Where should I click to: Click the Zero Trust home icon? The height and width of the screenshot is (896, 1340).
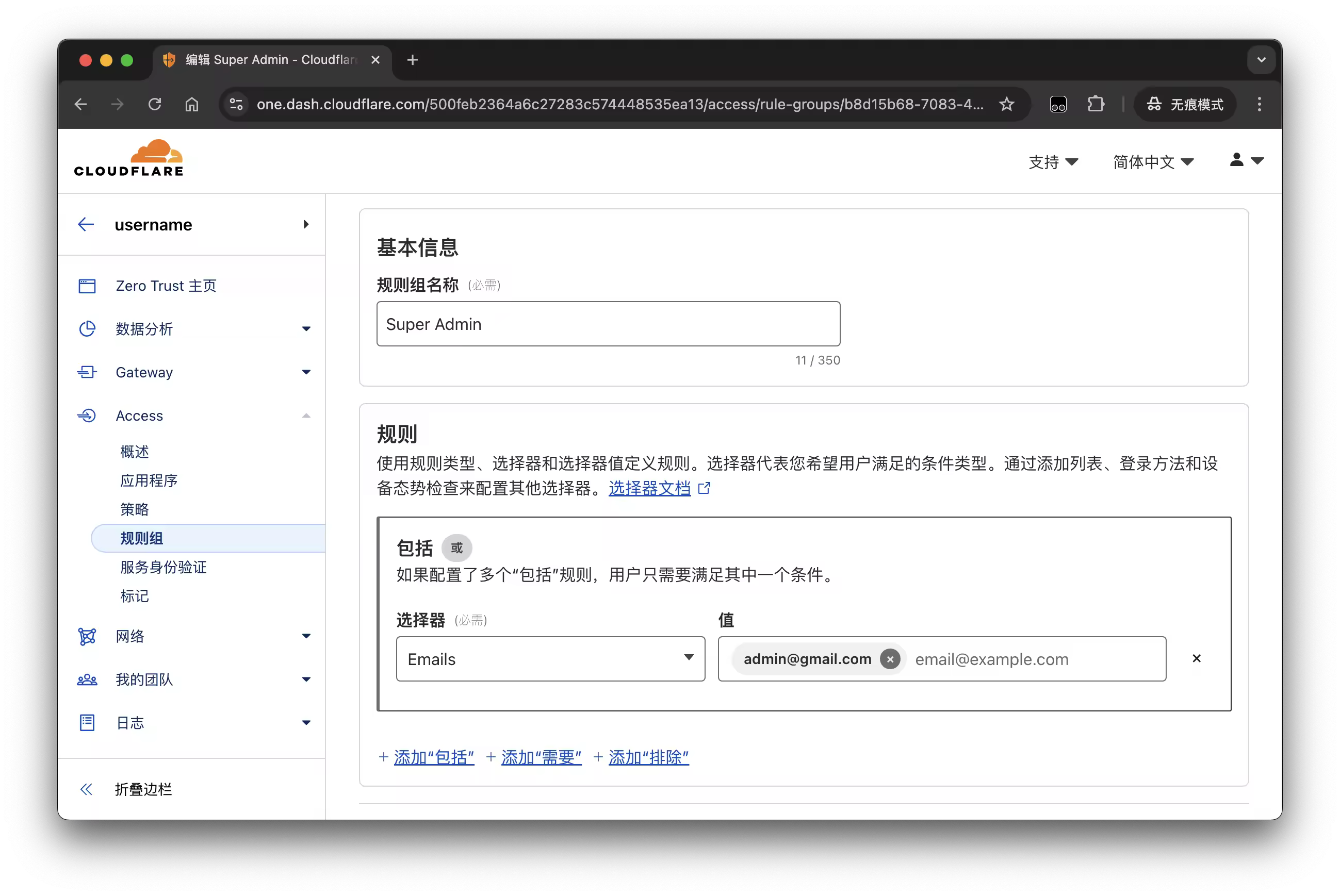tap(87, 286)
